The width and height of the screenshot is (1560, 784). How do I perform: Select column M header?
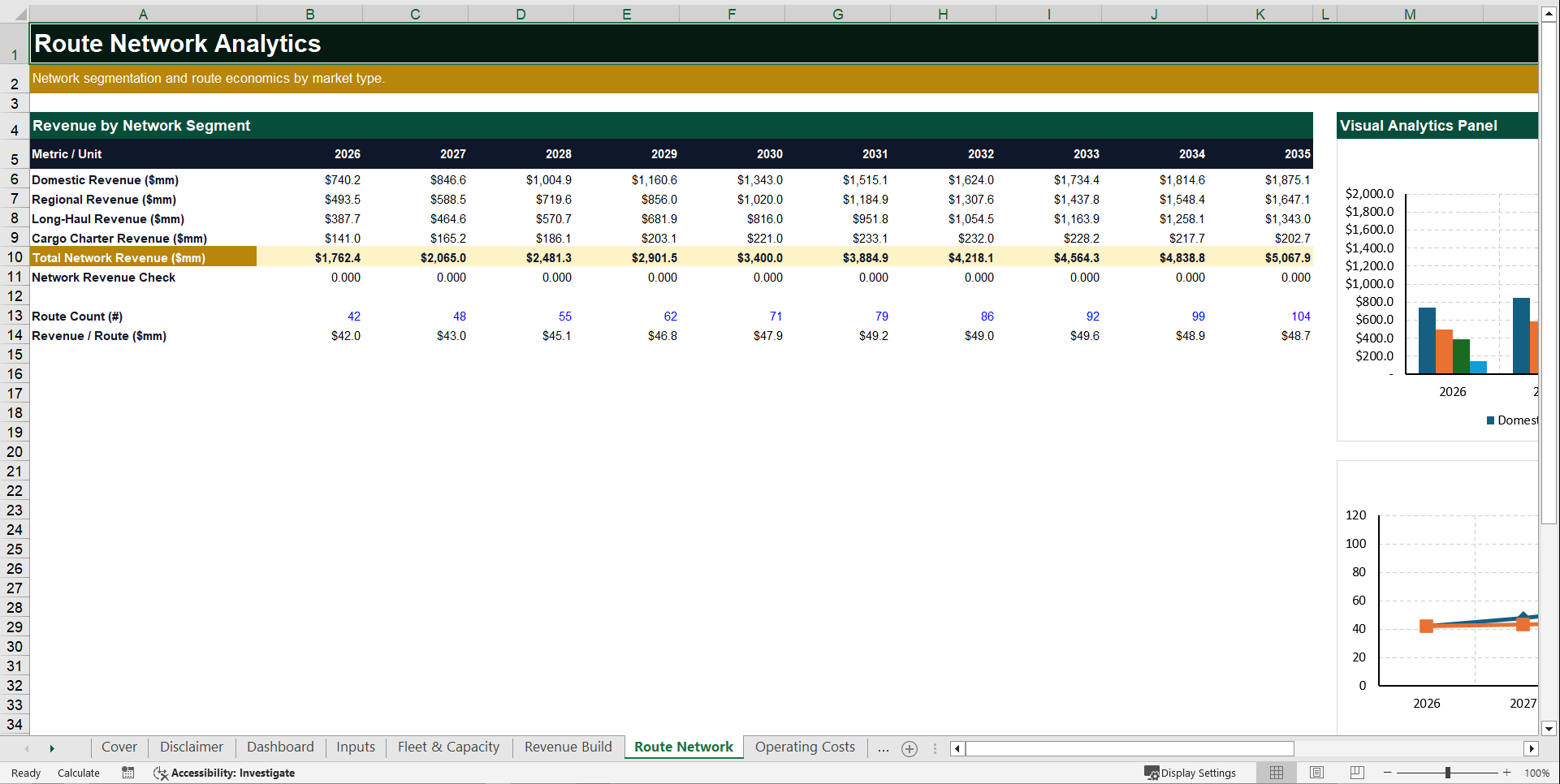pyautogui.click(x=1410, y=14)
